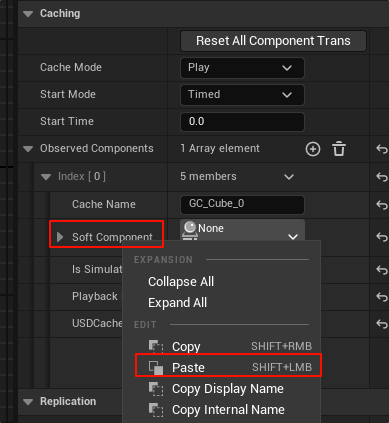Add element to Observed Components array
Screen dimensions: 389x423
pos(313,149)
